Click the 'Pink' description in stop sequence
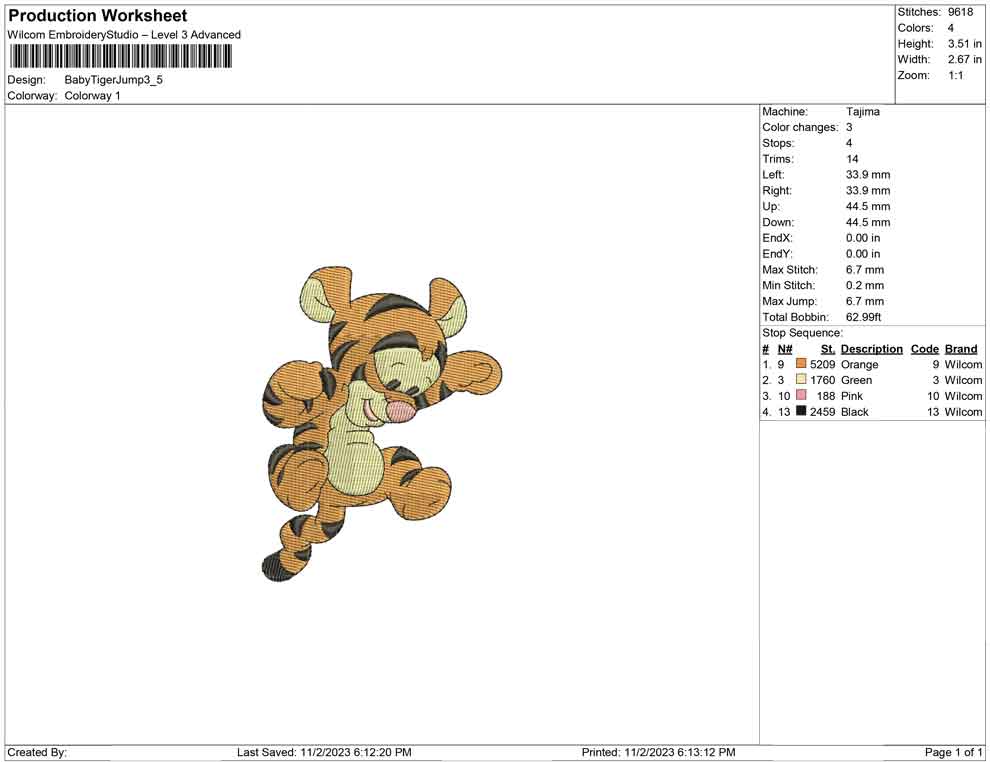The image size is (990, 762). pyautogui.click(x=852, y=396)
